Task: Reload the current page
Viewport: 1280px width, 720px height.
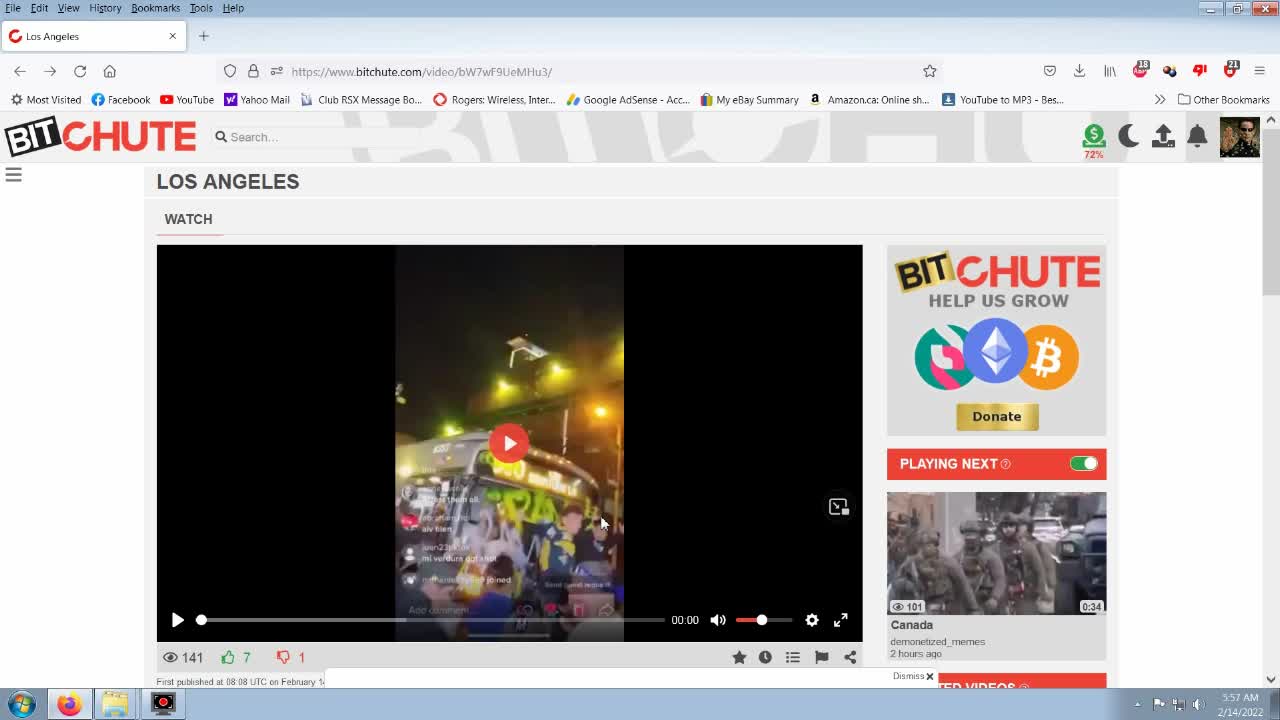Action: tap(80, 71)
